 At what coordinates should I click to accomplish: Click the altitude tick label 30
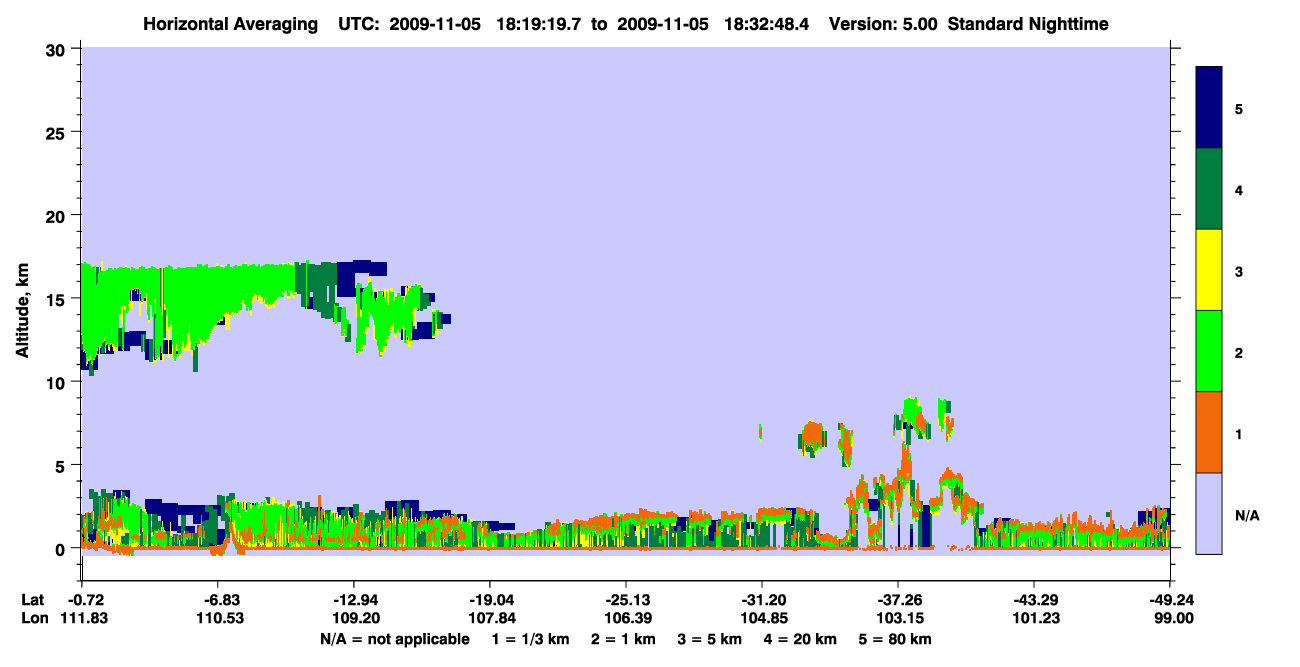pos(58,49)
